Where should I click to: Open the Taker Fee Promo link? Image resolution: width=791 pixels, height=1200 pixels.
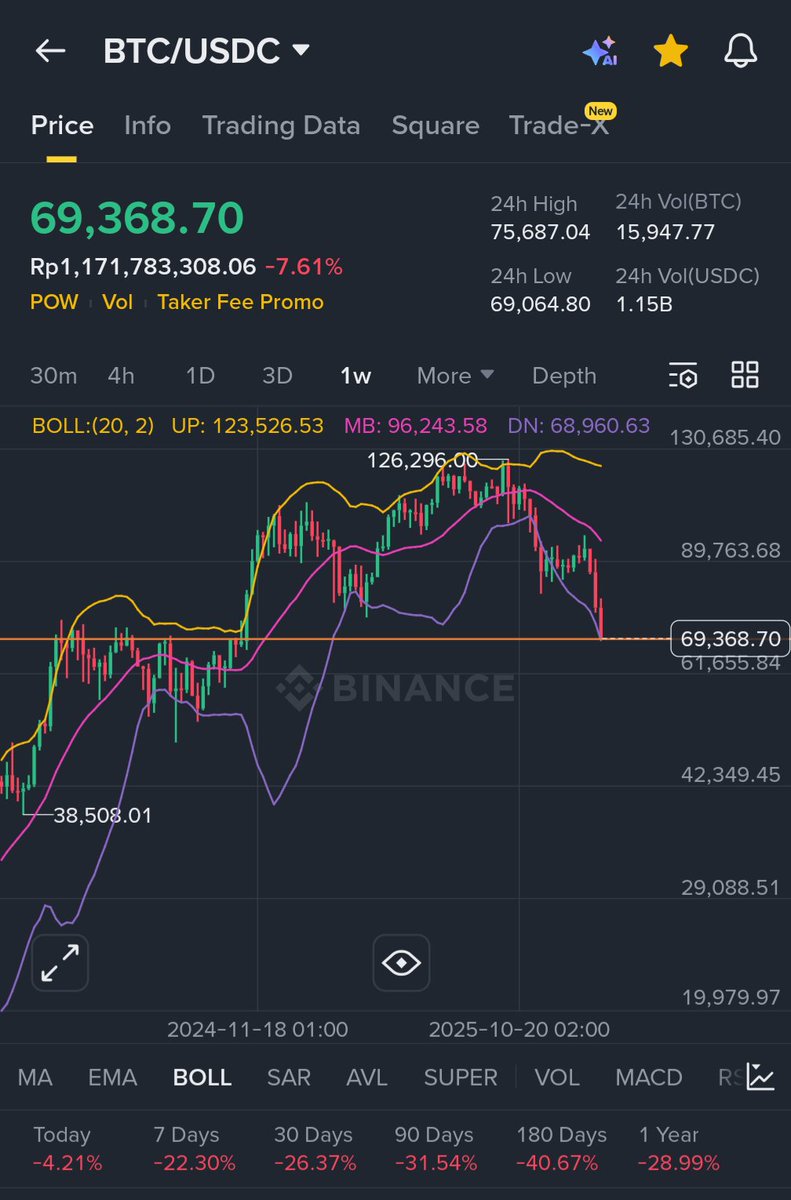pos(240,302)
